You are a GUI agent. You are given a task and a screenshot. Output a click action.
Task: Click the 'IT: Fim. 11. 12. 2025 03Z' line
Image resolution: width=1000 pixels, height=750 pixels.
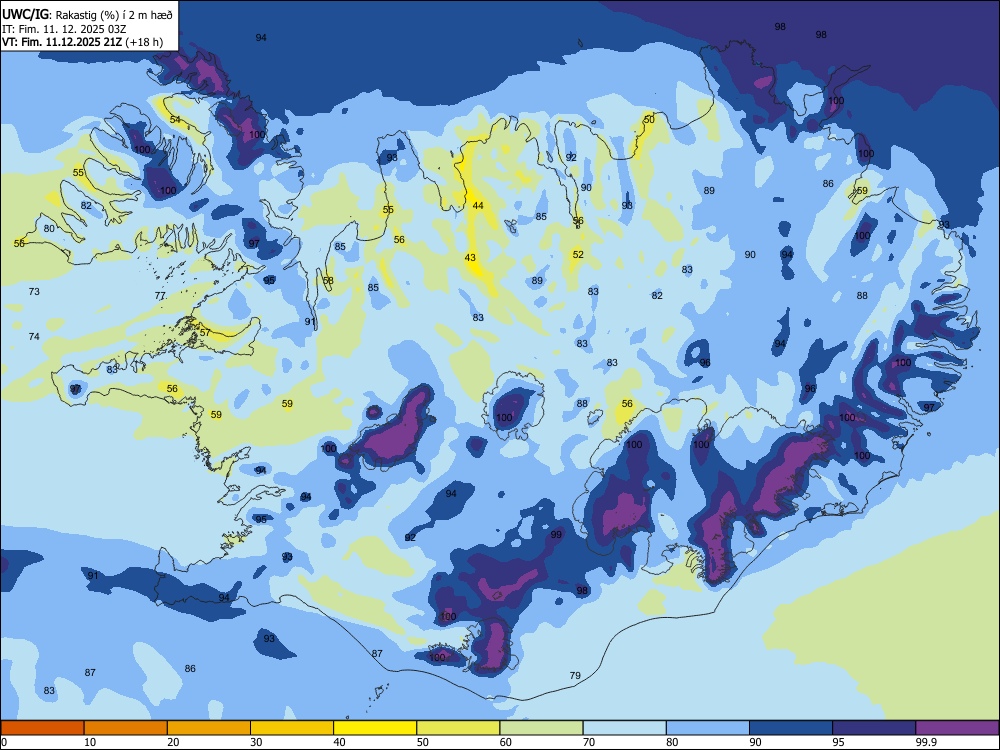[64, 29]
